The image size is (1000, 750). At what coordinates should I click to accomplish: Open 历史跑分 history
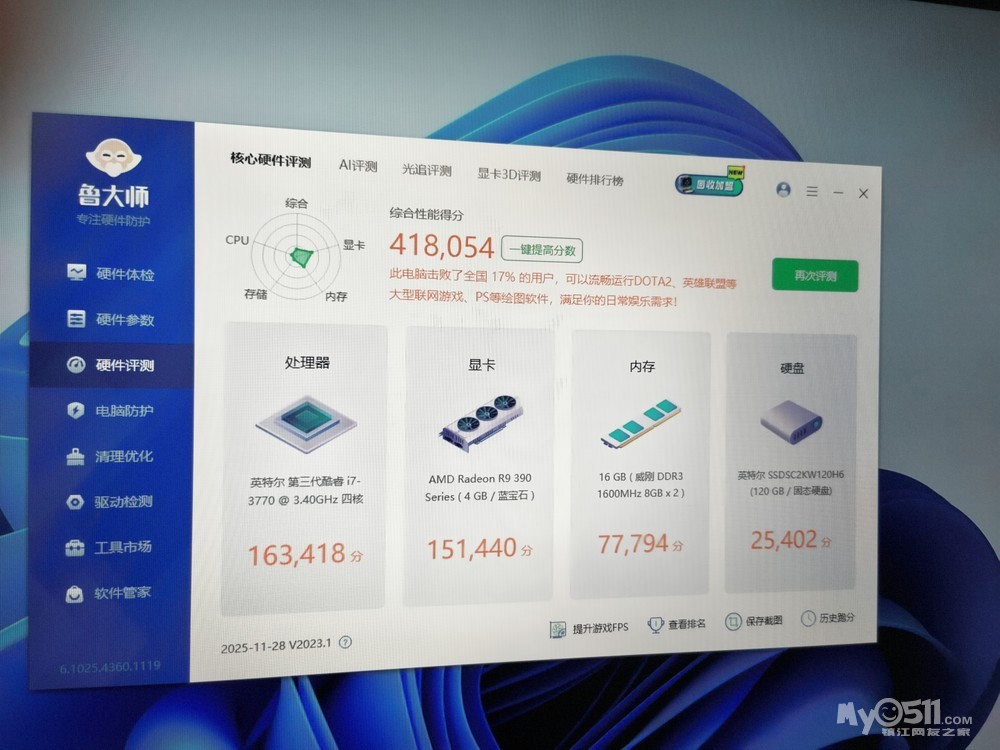pyautogui.click(x=828, y=619)
